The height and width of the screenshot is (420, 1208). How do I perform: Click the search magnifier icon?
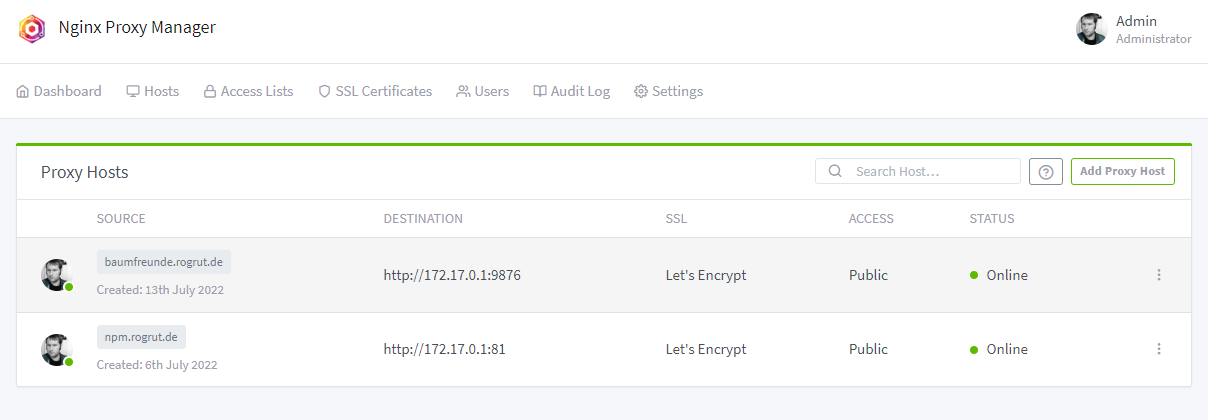pos(835,172)
